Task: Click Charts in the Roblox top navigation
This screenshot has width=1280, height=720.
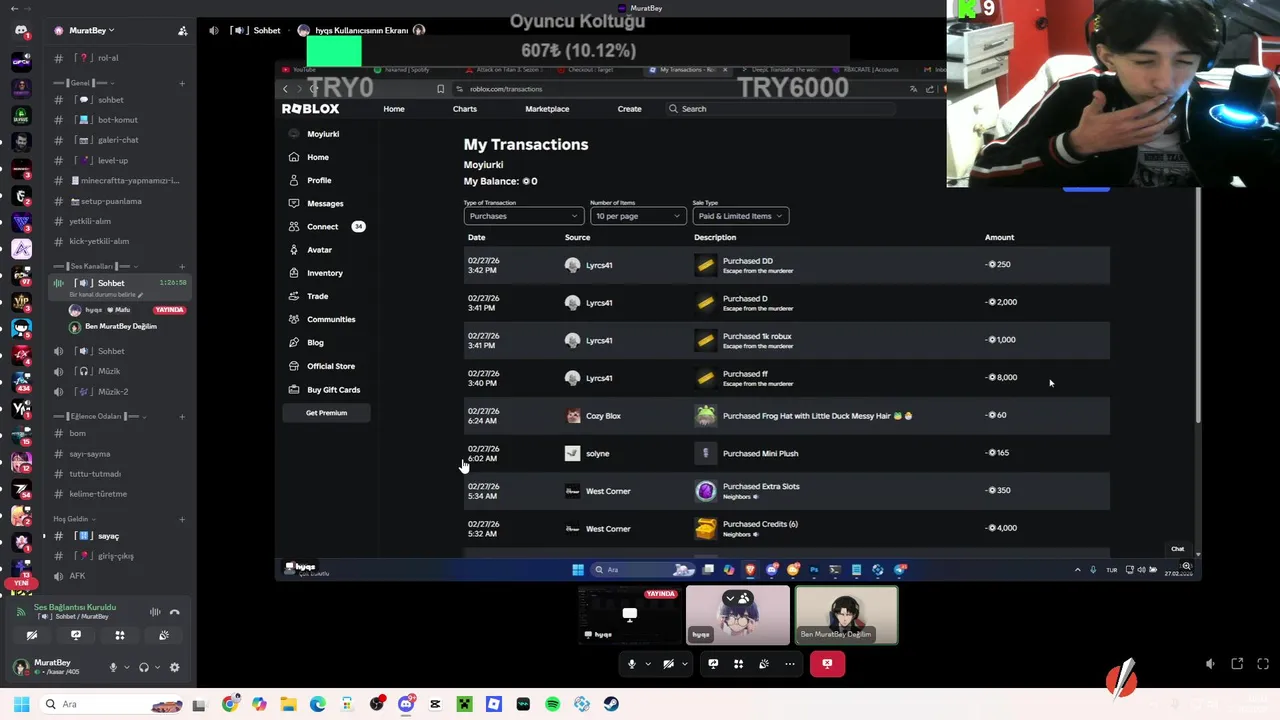Action: [465, 109]
